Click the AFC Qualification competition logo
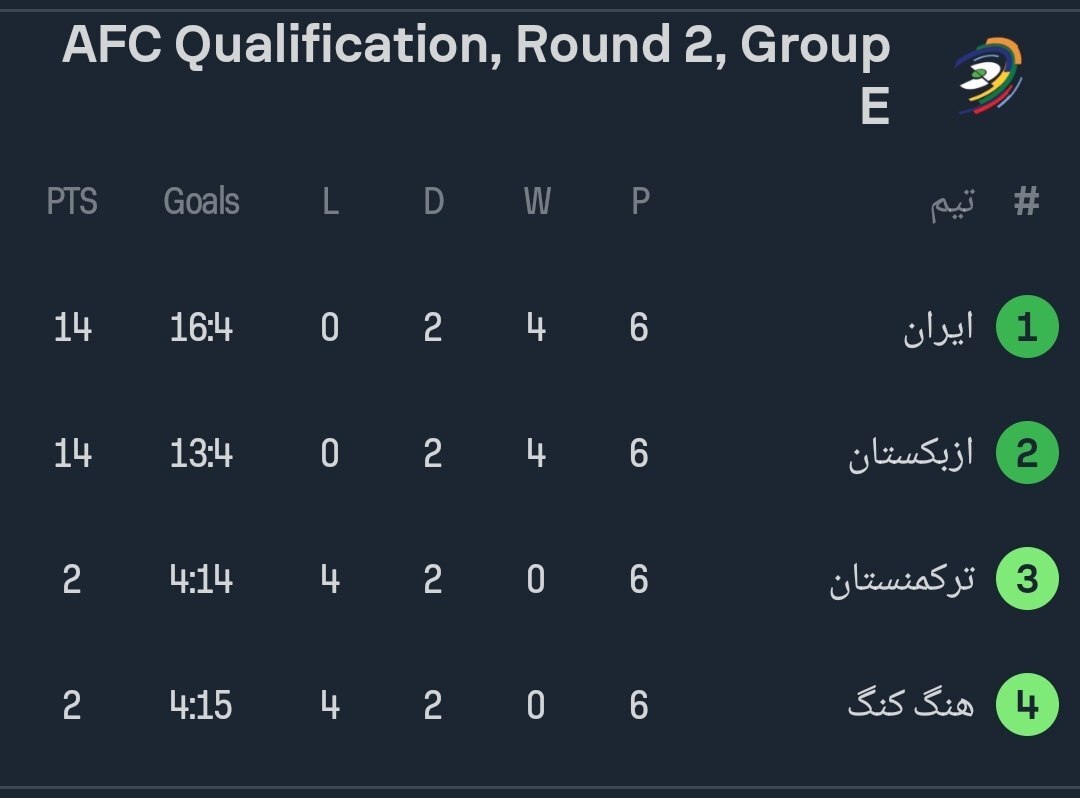The width and height of the screenshot is (1080, 798). 987,77
